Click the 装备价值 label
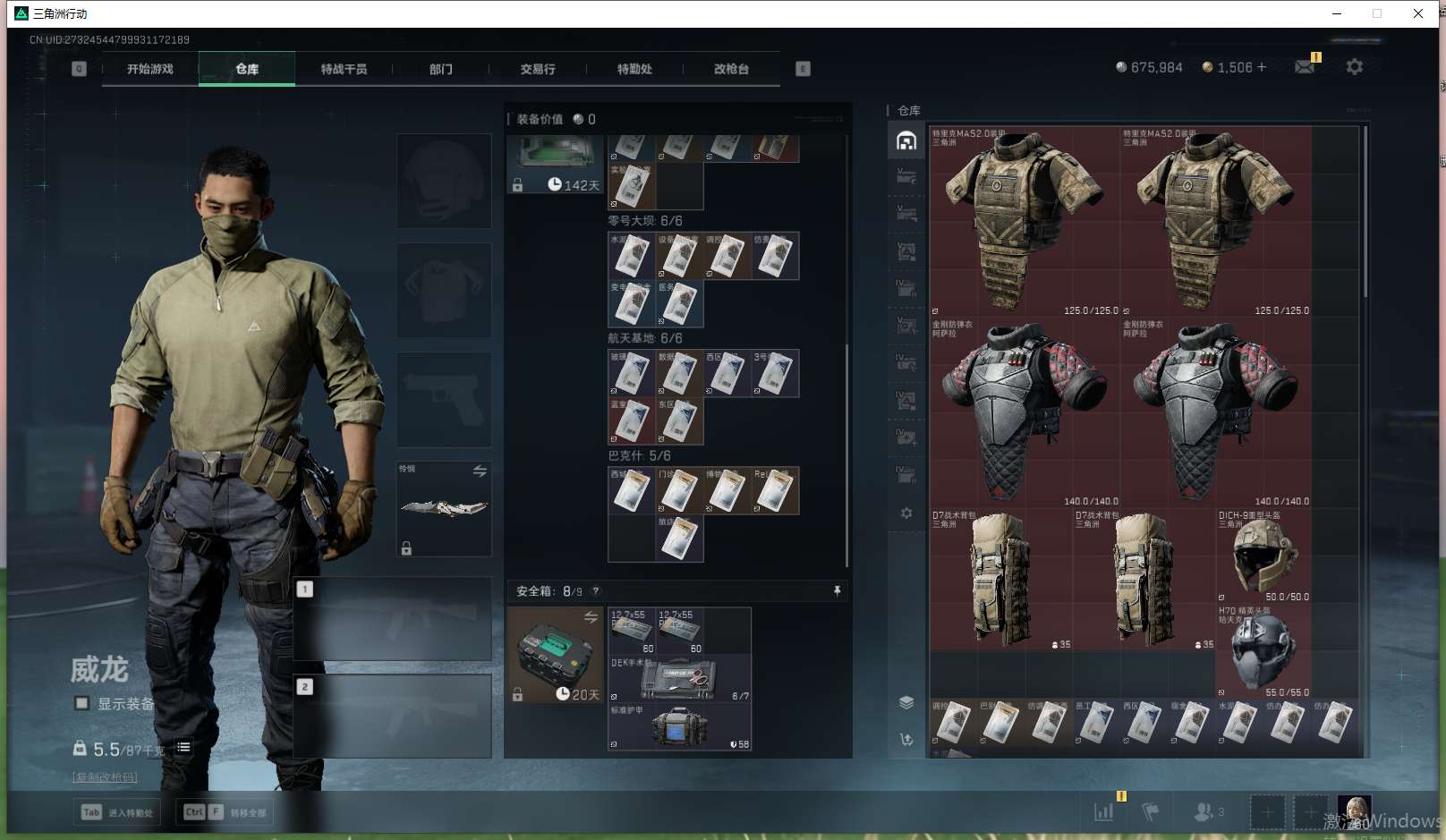The image size is (1446, 840). click(x=540, y=119)
